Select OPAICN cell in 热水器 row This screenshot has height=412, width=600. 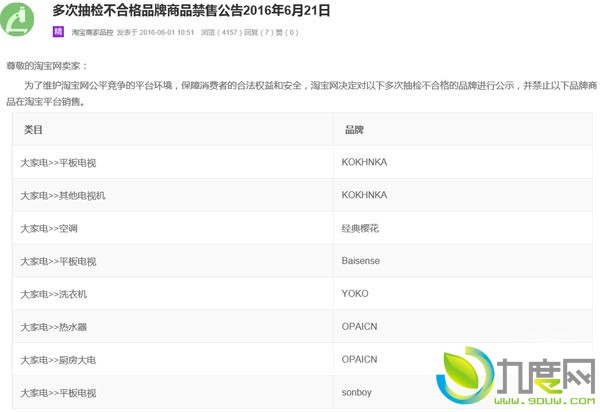(359, 327)
